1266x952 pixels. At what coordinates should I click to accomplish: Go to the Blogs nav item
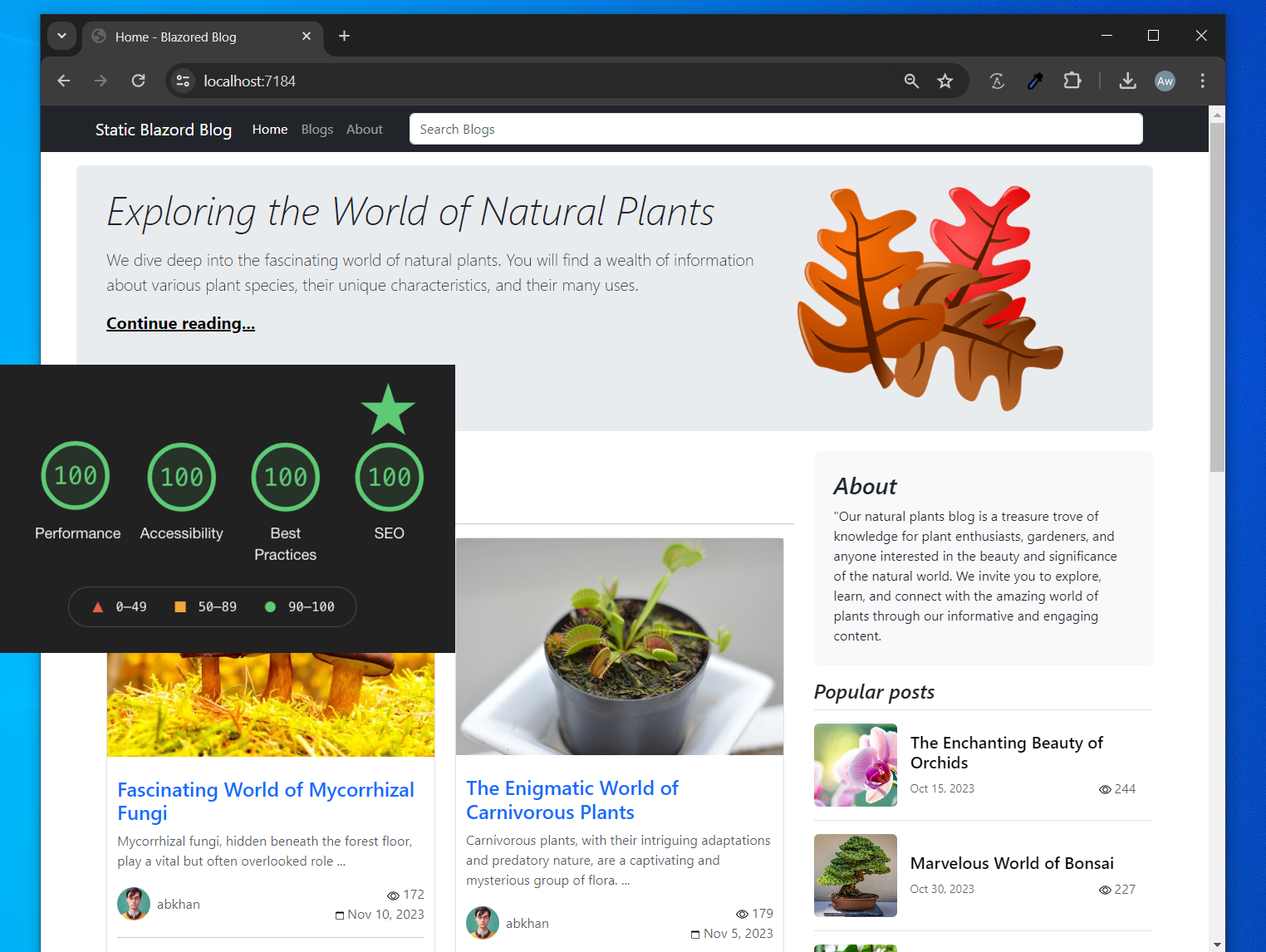click(316, 130)
